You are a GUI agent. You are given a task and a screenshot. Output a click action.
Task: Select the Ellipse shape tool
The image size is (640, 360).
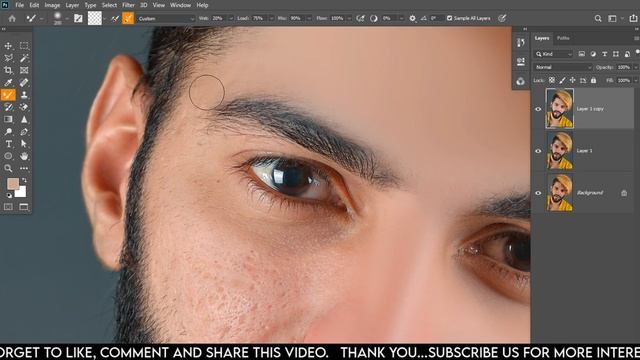[x=8, y=156]
